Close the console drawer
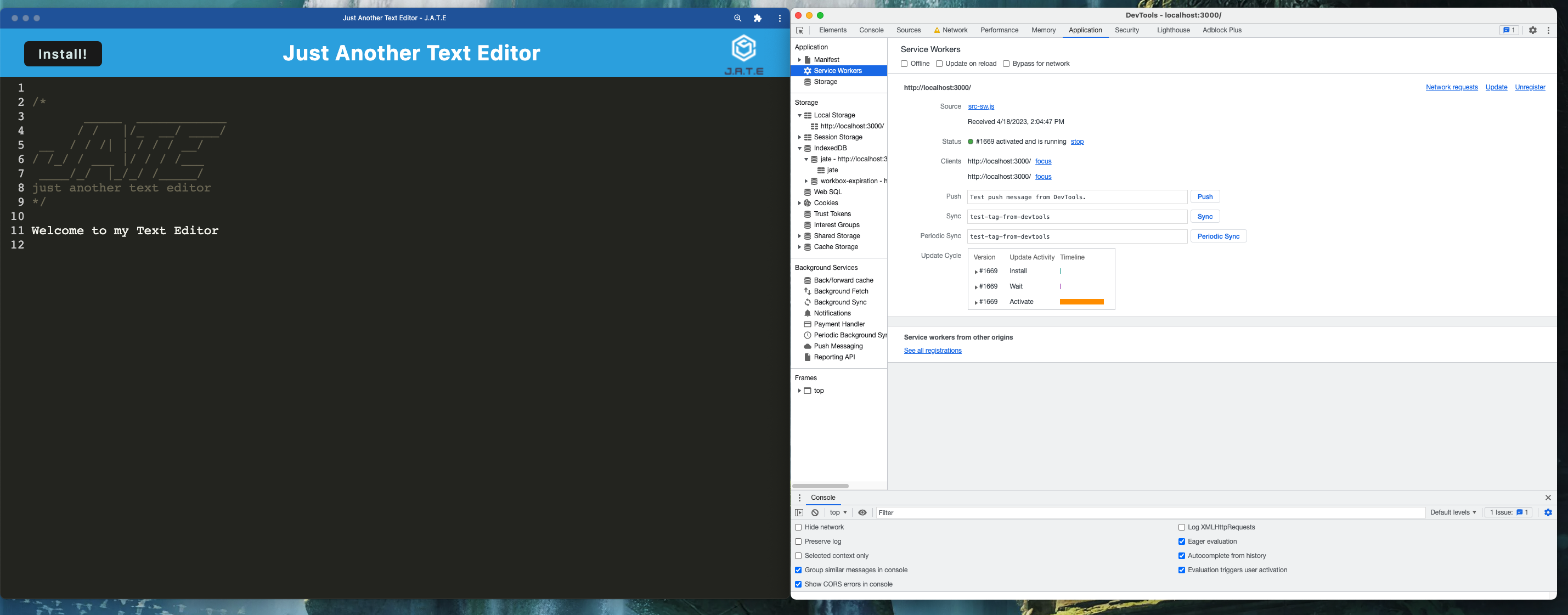This screenshot has width=1568, height=615. click(x=1548, y=498)
